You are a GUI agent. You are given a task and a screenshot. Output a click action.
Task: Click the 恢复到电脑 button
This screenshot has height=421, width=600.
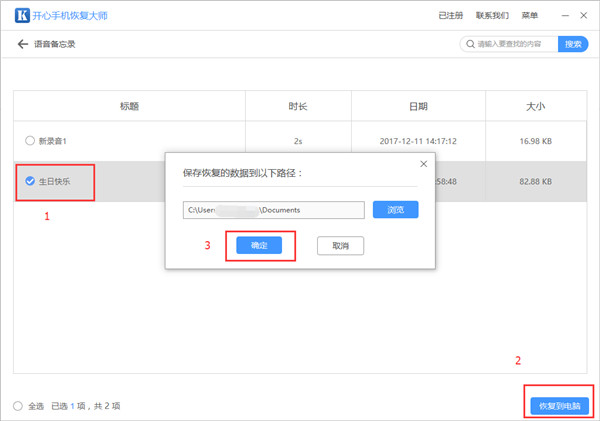559,405
